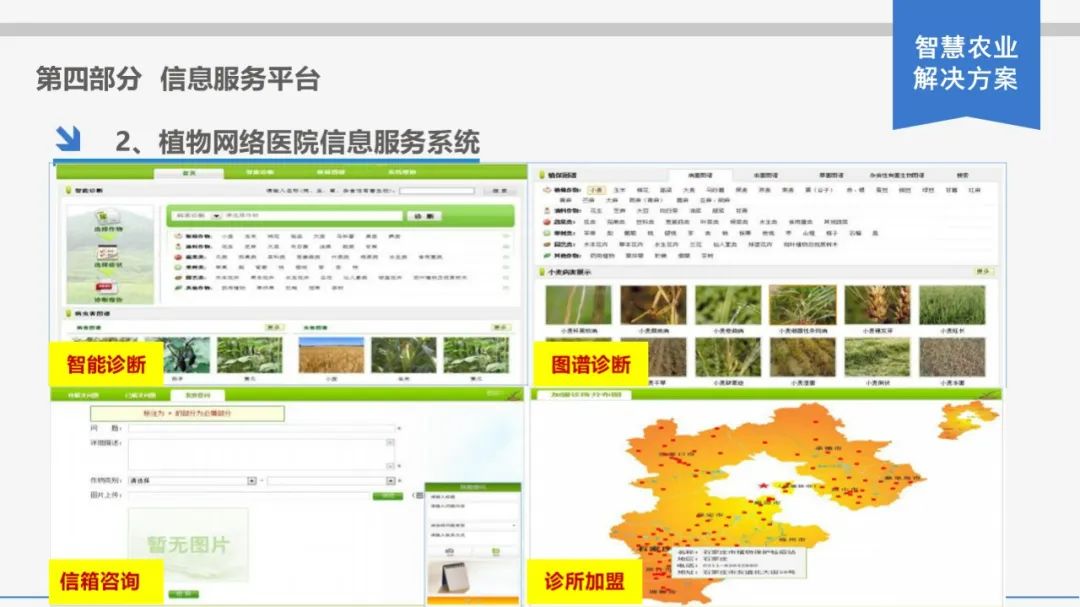Click the crop selection field in the green search bar

pos(312,216)
